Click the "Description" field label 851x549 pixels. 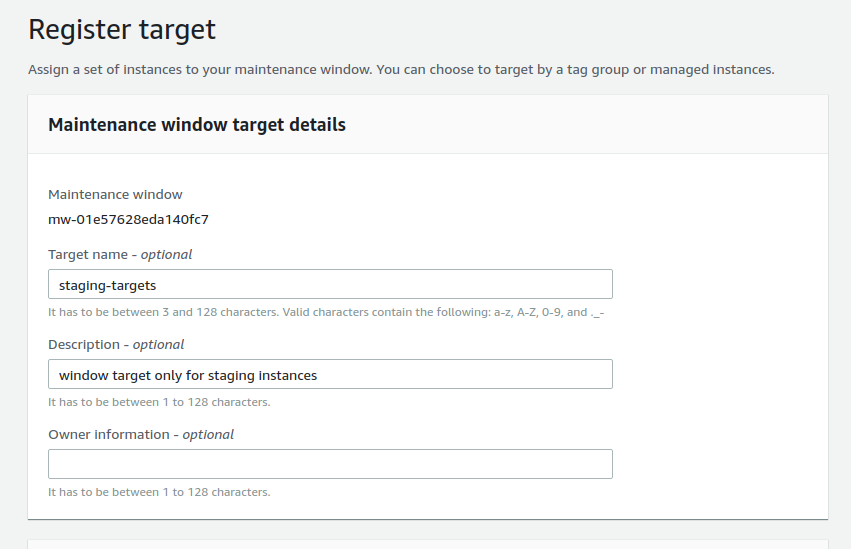pyautogui.click(x=85, y=345)
